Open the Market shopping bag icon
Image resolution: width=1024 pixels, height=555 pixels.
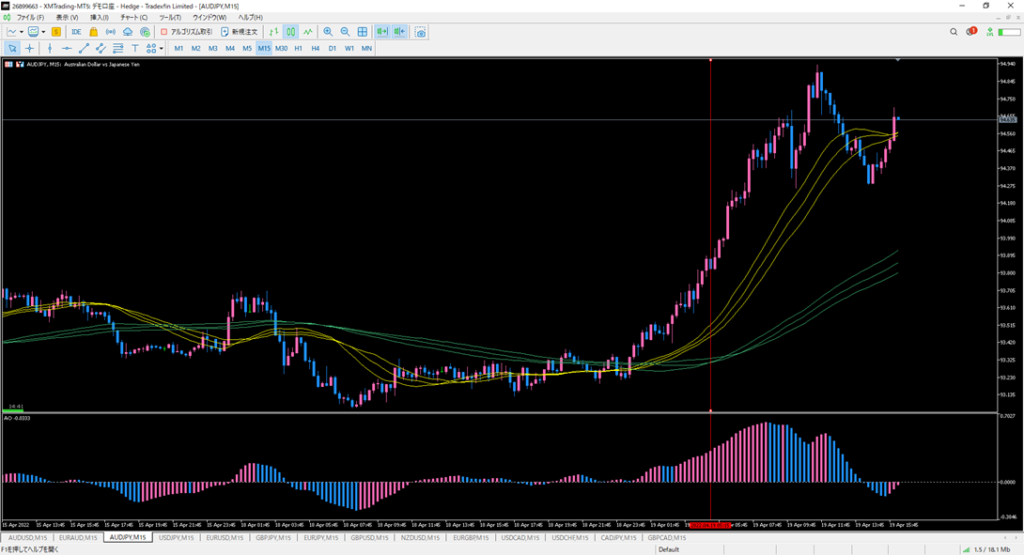(93, 32)
